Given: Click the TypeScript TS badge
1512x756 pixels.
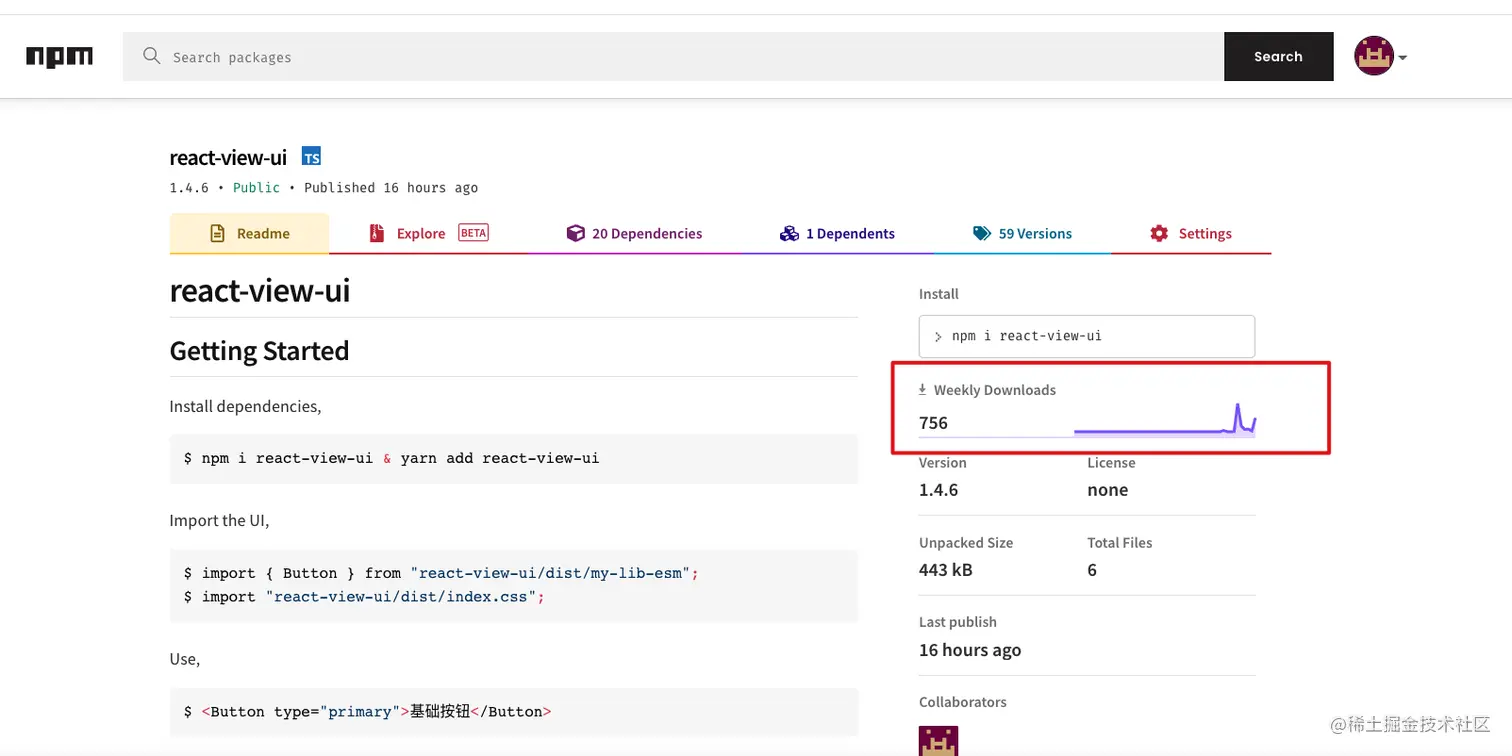Looking at the screenshot, I should tap(311, 157).
